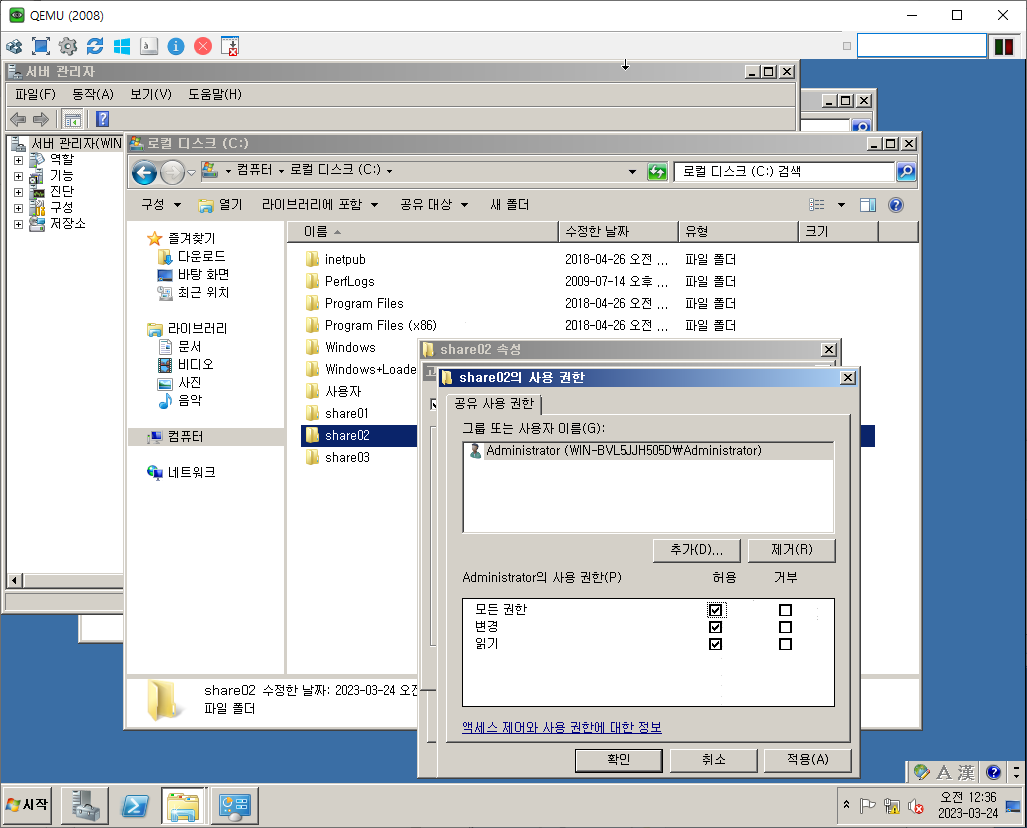Screen dimensions: 1027x828
Task: Click the Action Center flag tray icon
Action: [x=867, y=806]
